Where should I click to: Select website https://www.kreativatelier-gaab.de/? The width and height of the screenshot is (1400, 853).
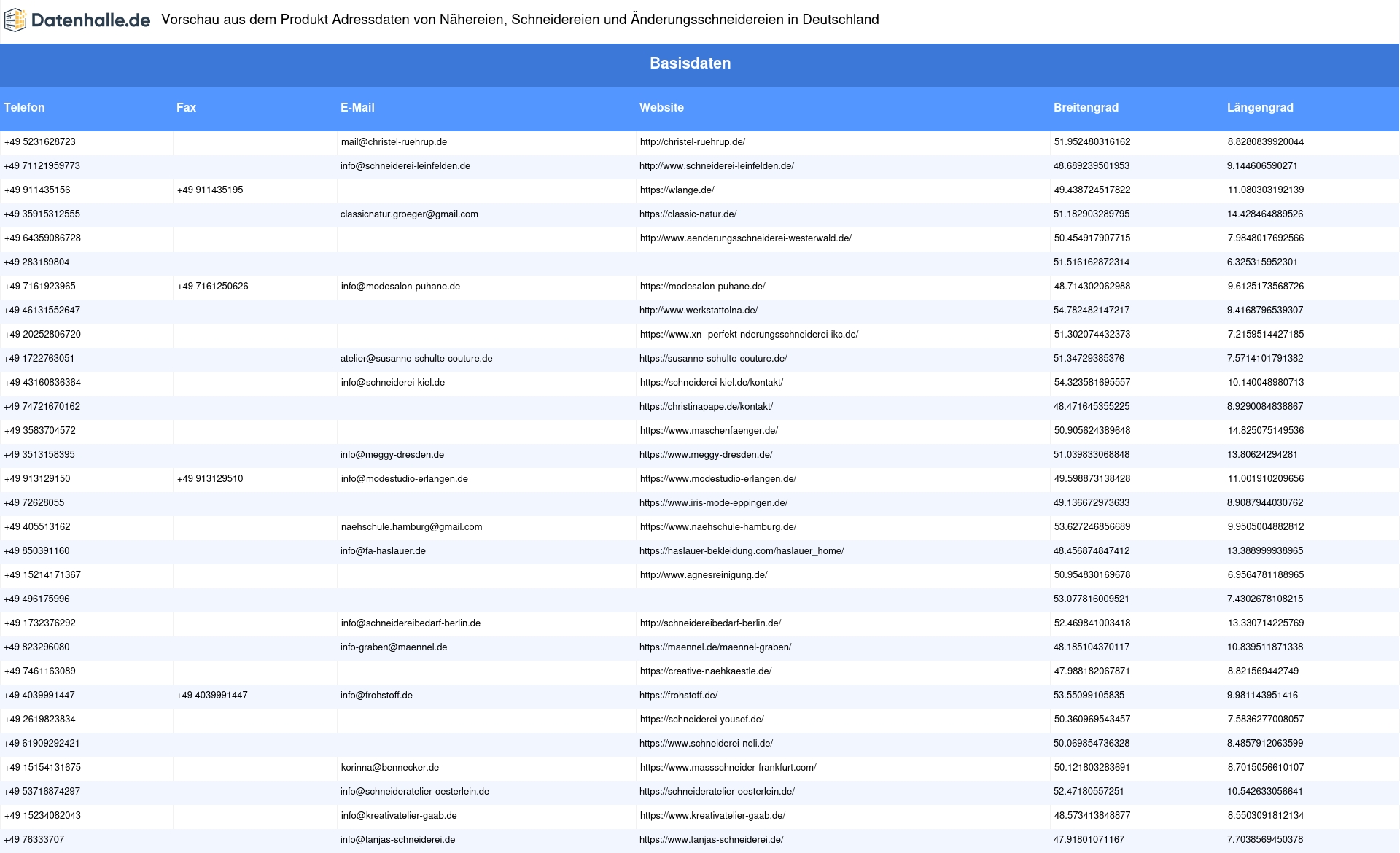(713, 816)
